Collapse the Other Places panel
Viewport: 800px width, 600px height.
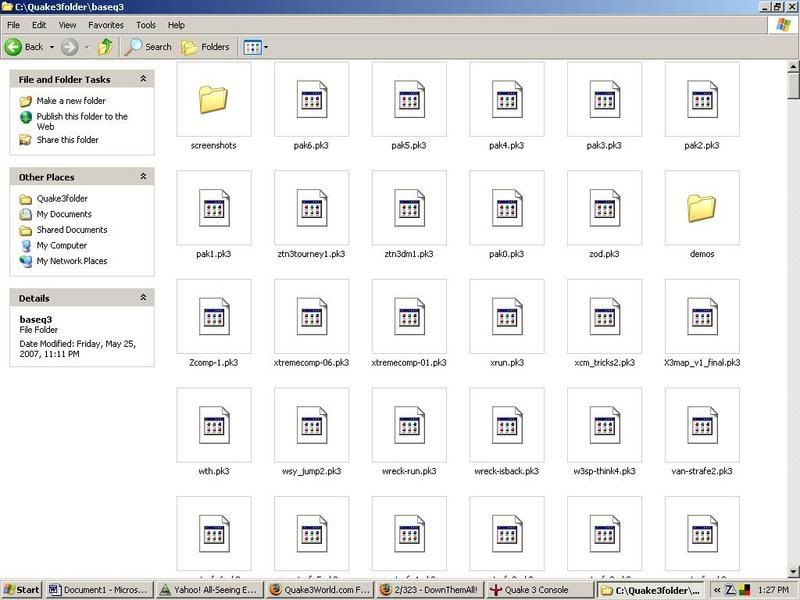143,177
